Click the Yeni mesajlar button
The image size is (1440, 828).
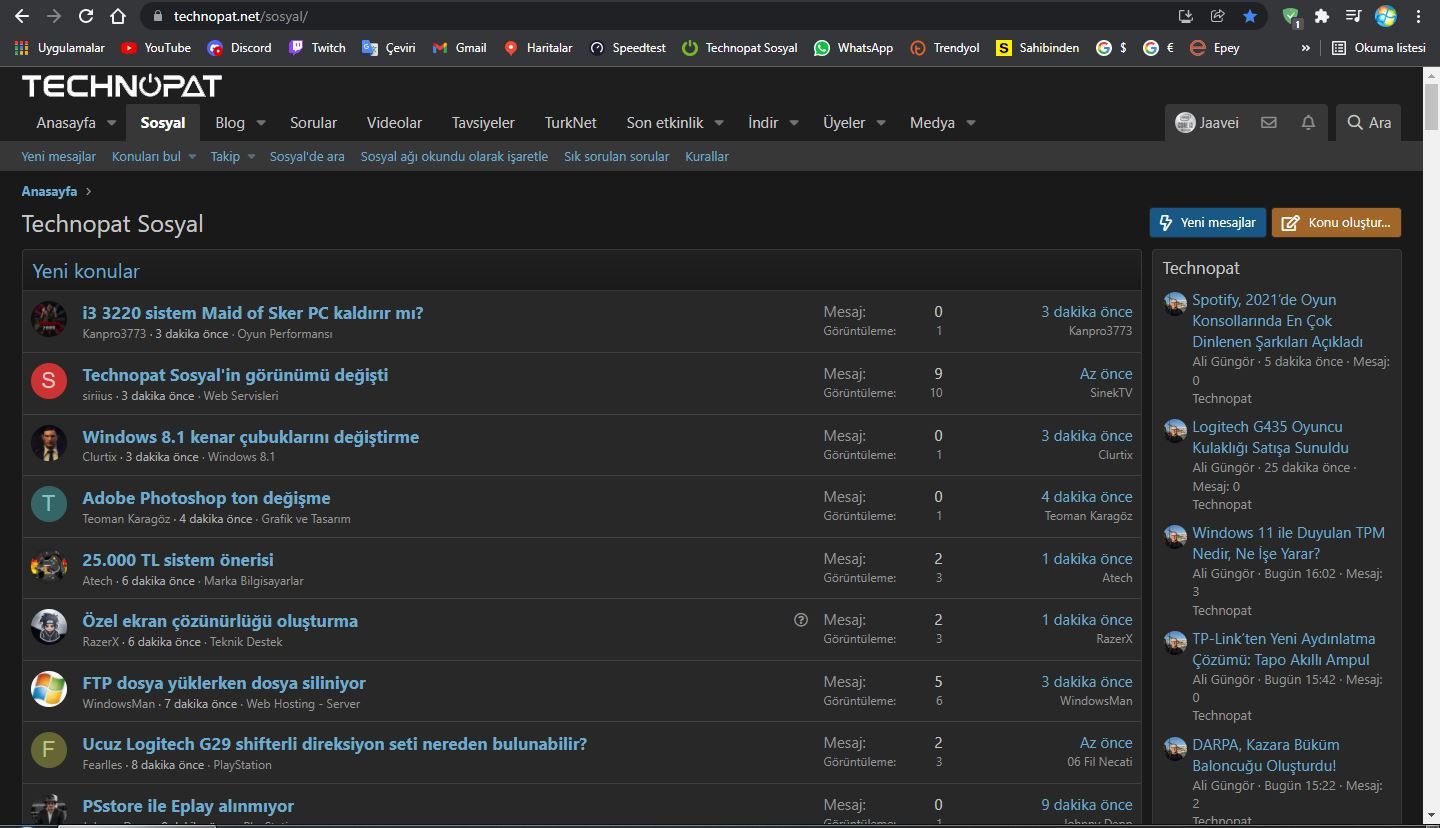1208,222
